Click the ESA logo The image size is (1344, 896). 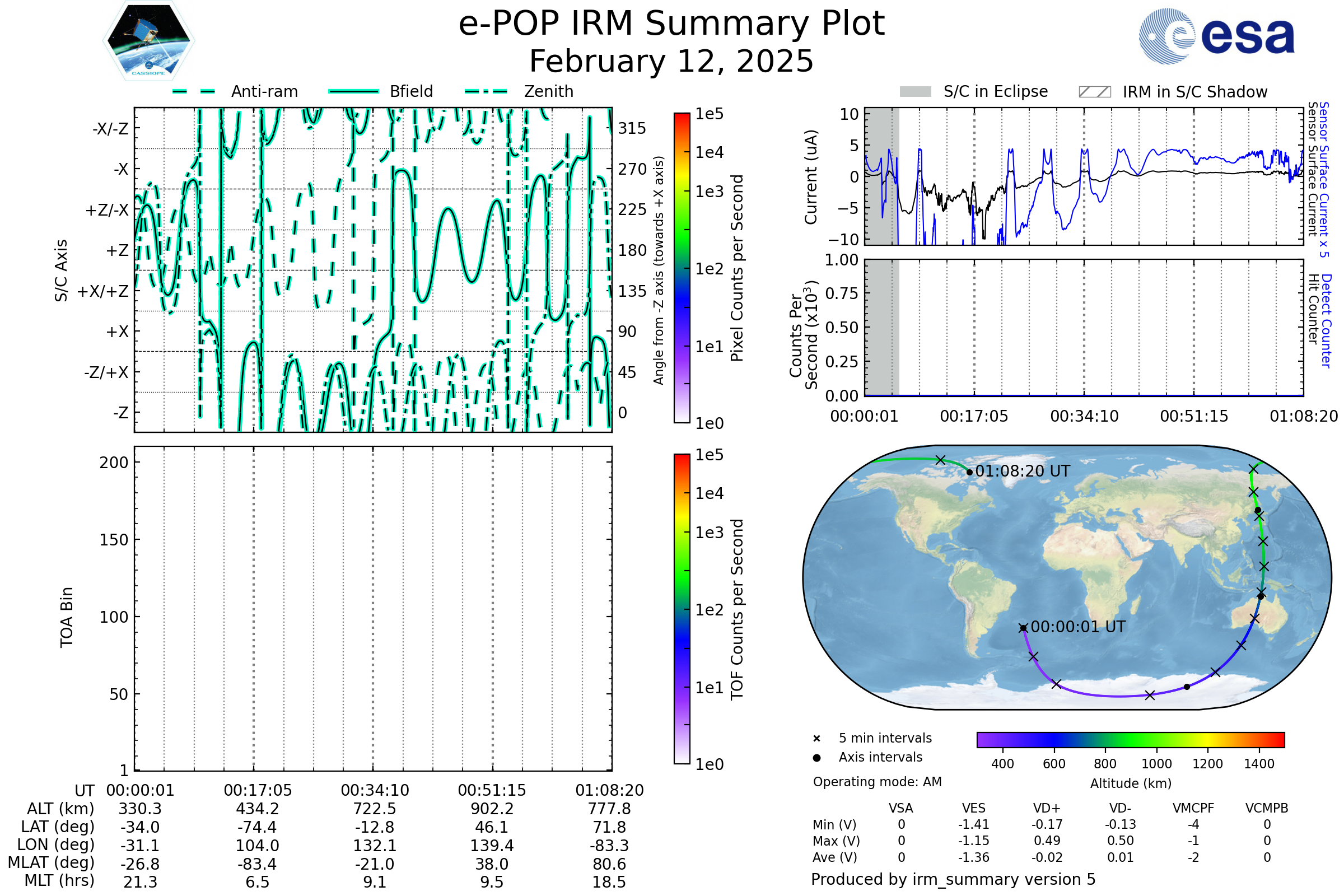tap(1216, 36)
